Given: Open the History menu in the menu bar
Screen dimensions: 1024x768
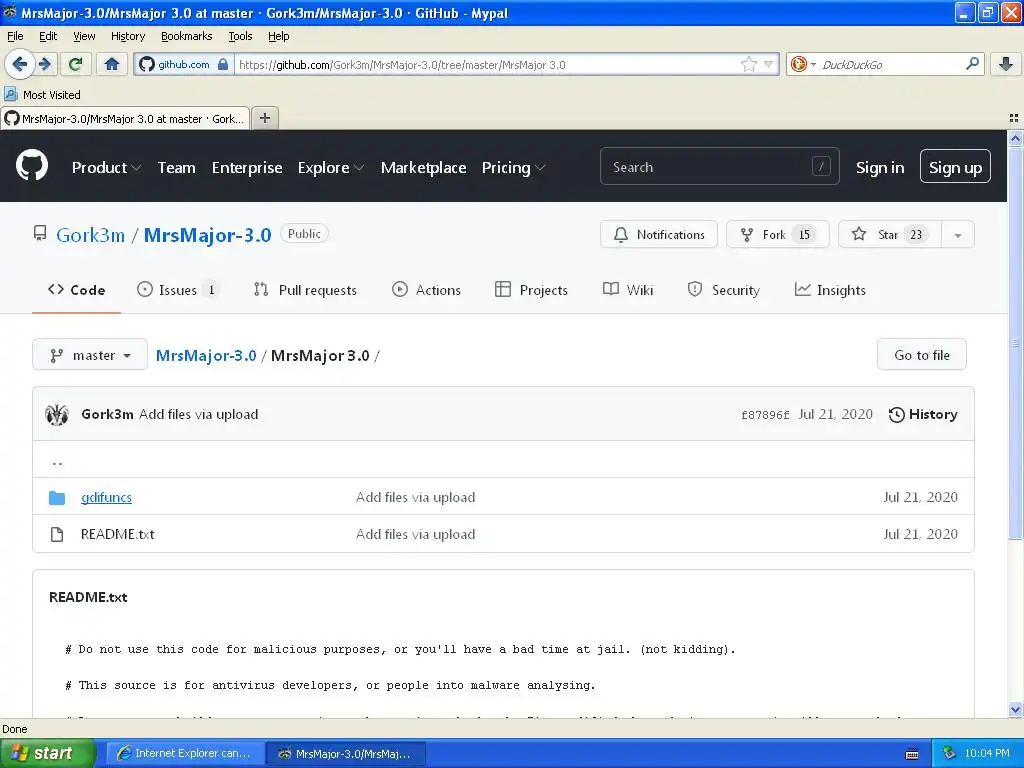Looking at the screenshot, I should pyautogui.click(x=128, y=36).
